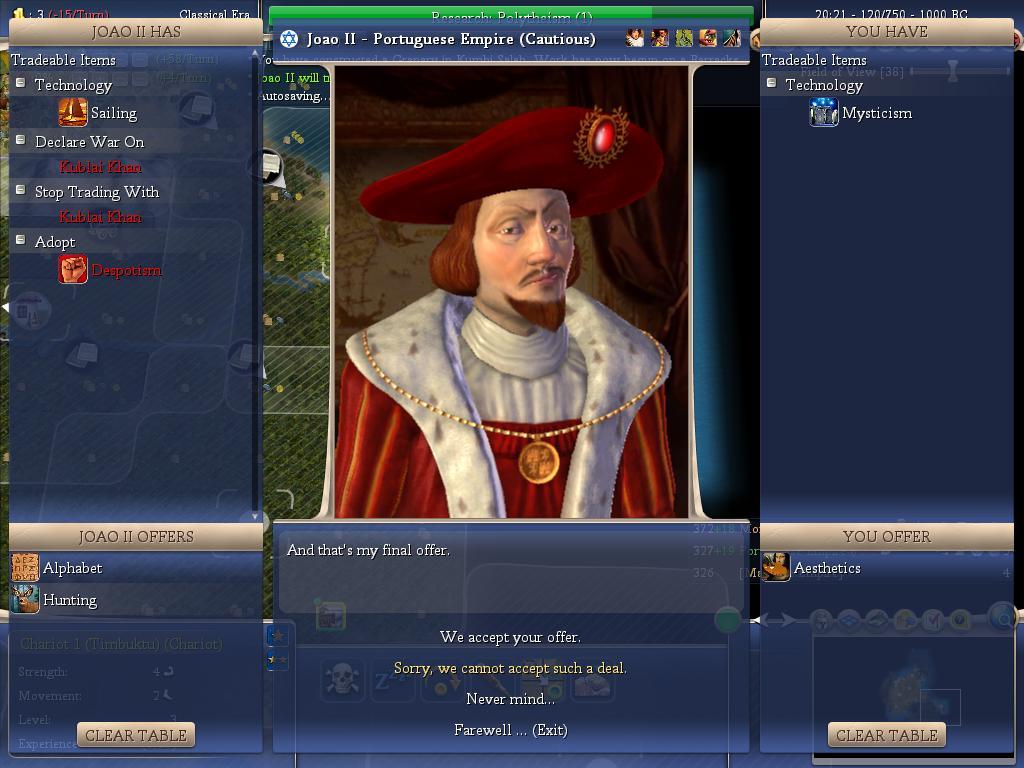Click the Aesthetics icon in your offer

776,567
